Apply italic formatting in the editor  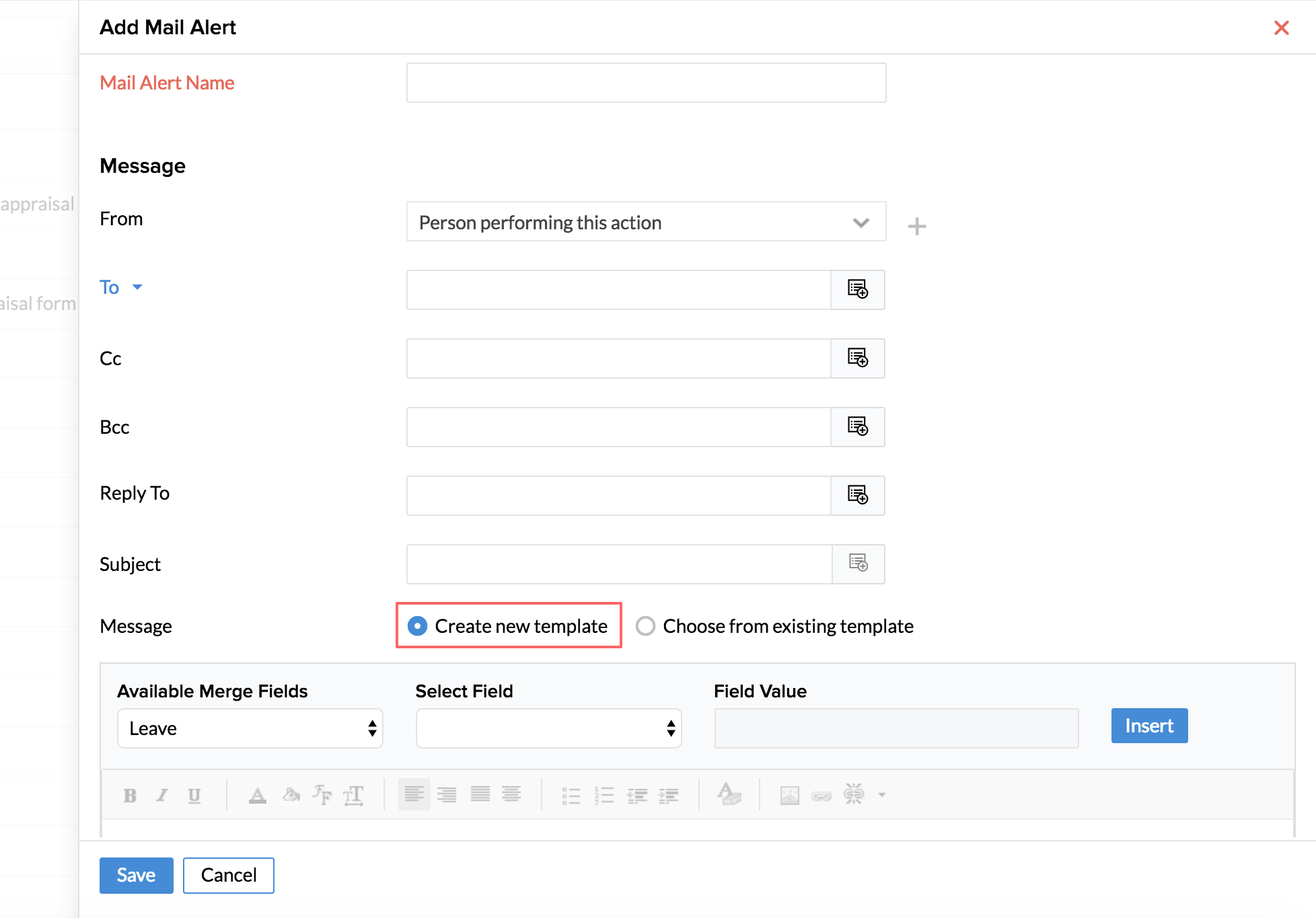[x=161, y=794]
